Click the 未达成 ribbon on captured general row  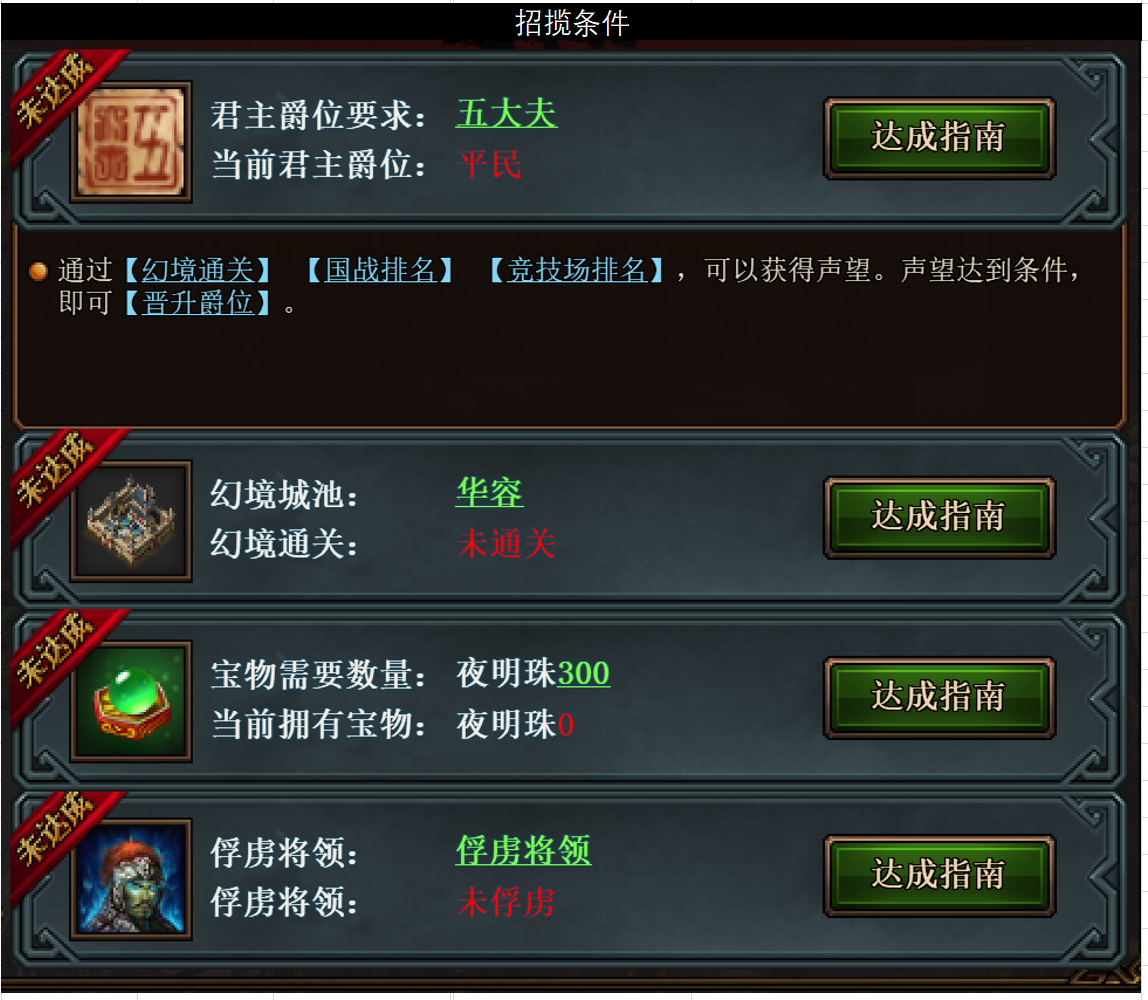(59, 833)
